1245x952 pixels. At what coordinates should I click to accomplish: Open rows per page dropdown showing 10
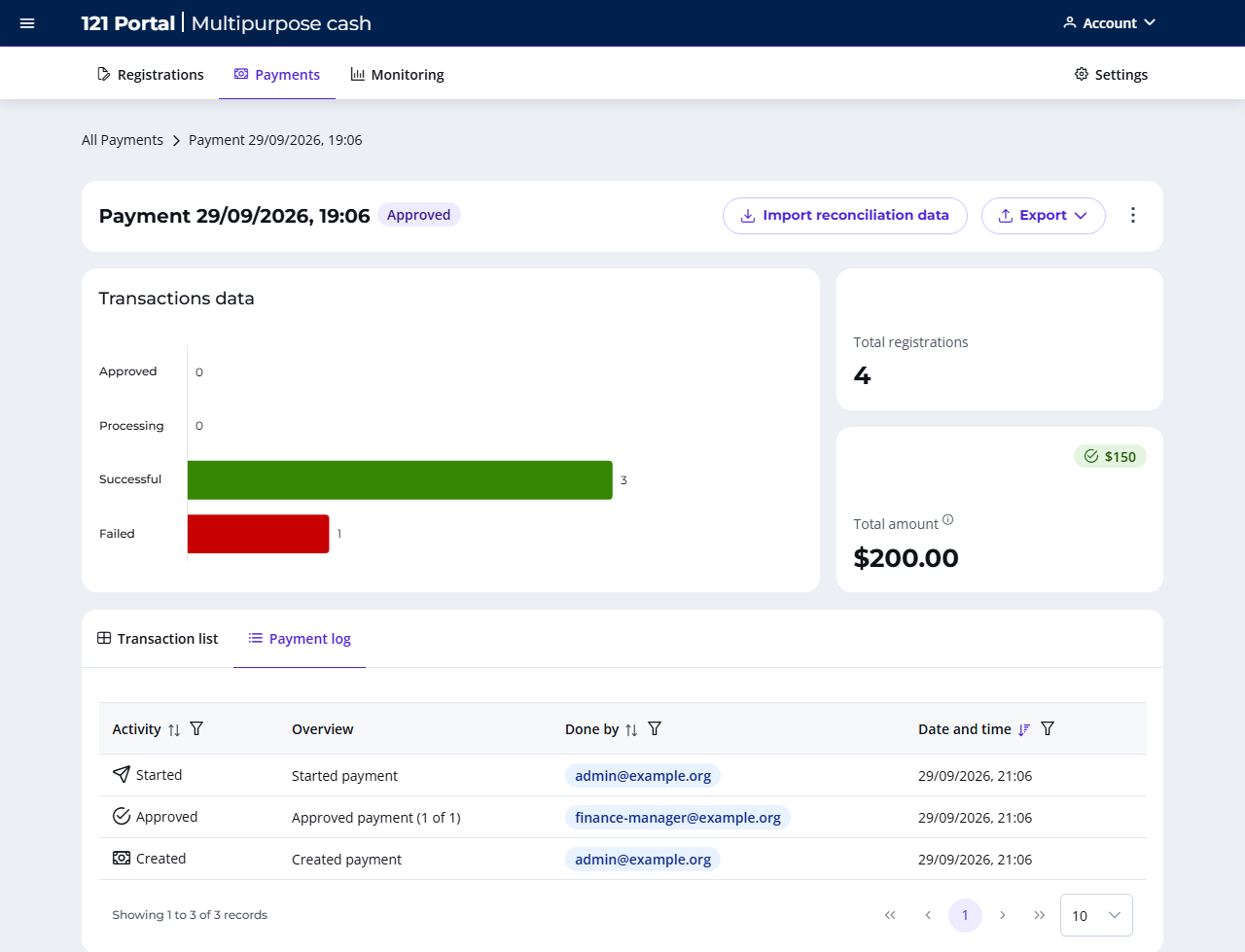pyautogui.click(x=1096, y=915)
